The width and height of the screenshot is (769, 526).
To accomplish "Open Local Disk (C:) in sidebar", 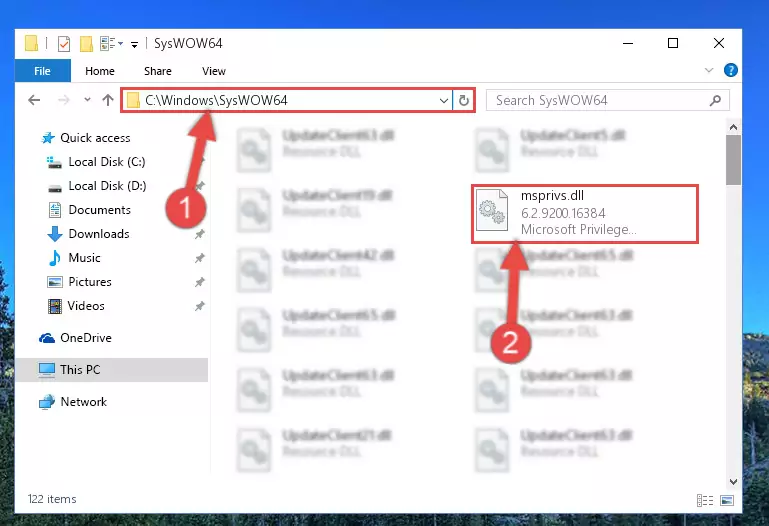I will (106, 162).
